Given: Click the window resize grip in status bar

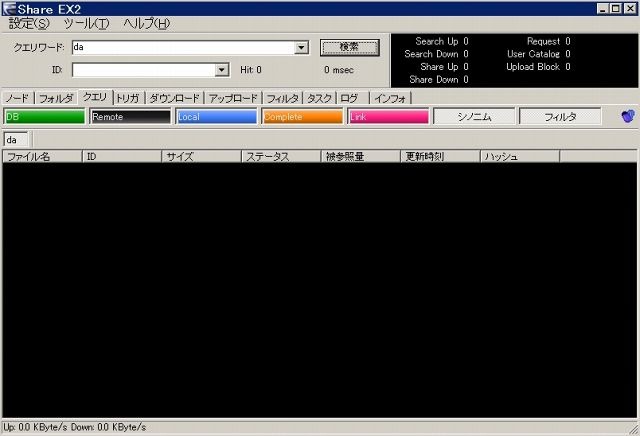Looking at the screenshot, I should [634, 429].
